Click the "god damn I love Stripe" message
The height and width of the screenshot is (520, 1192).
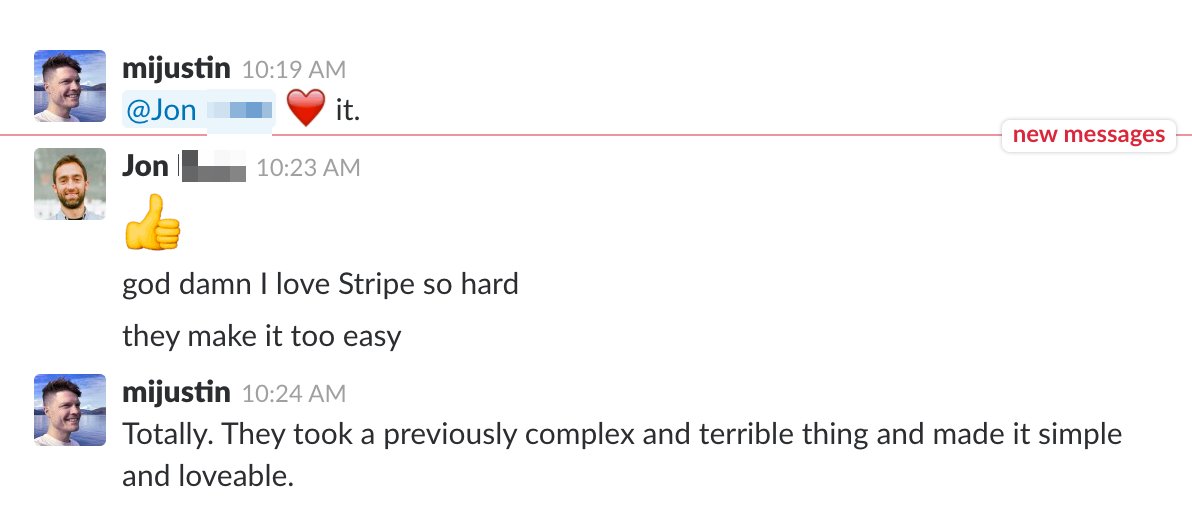[x=320, y=284]
